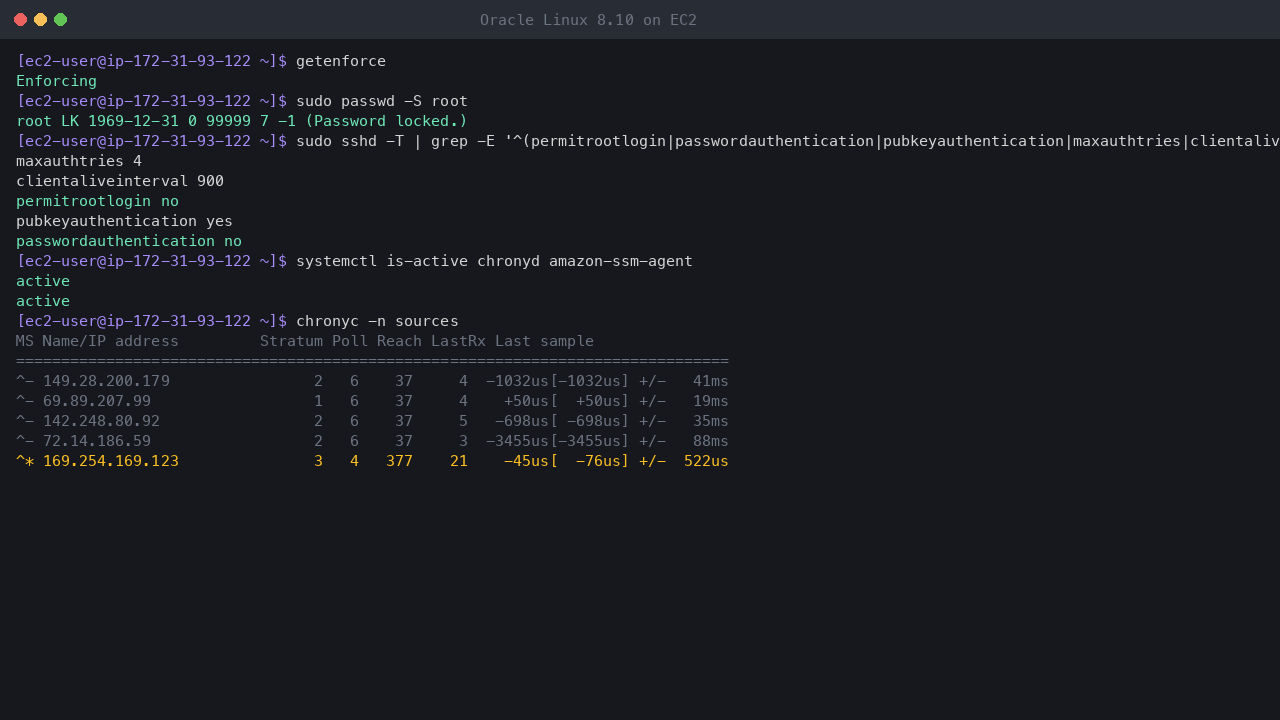This screenshot has height=720, width=1280.
Task: Click the 'clientaliveinterval 900' line
Action: [x=120, y=181]
